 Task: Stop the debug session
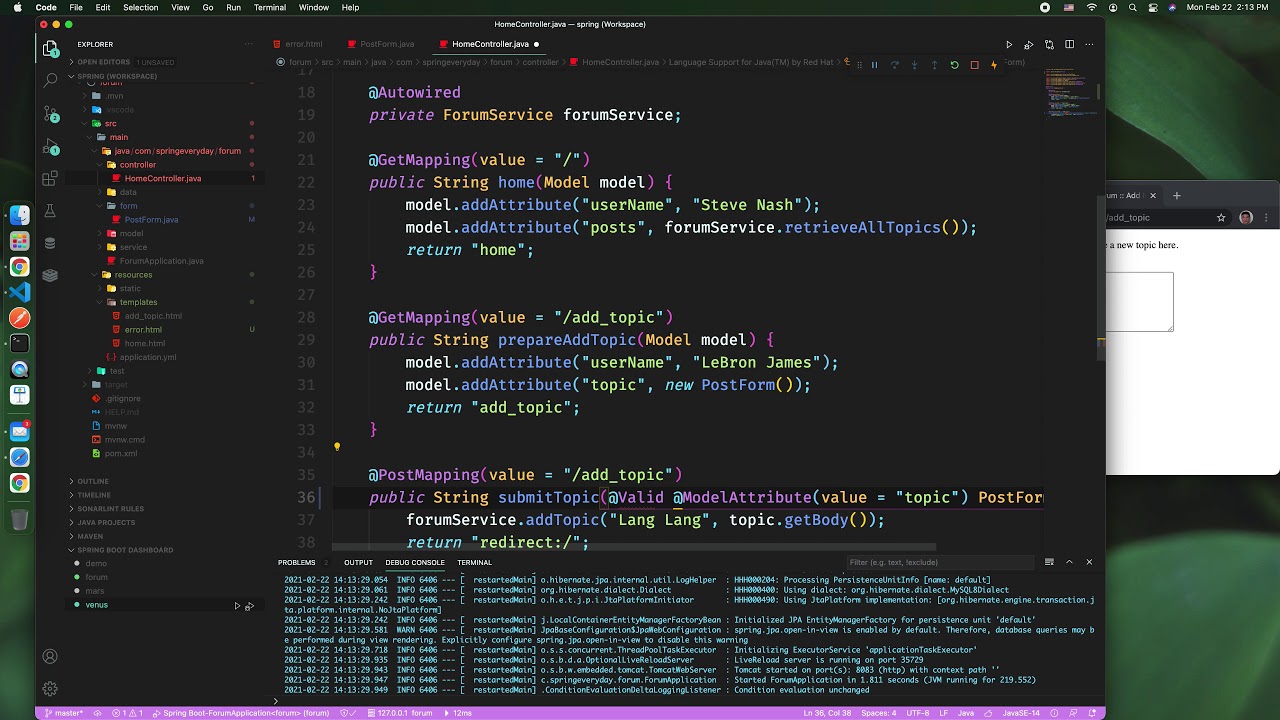974,65
